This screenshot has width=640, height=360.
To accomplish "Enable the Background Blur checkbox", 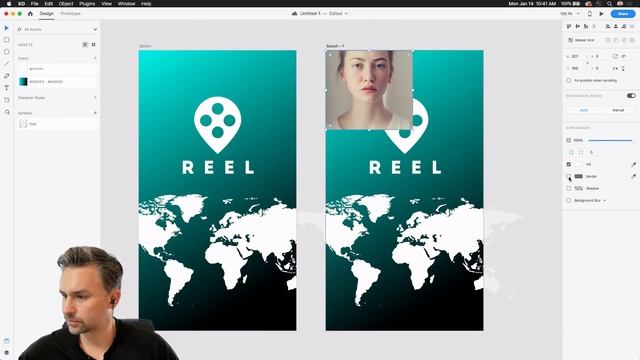I will click(x=569, y=200).
